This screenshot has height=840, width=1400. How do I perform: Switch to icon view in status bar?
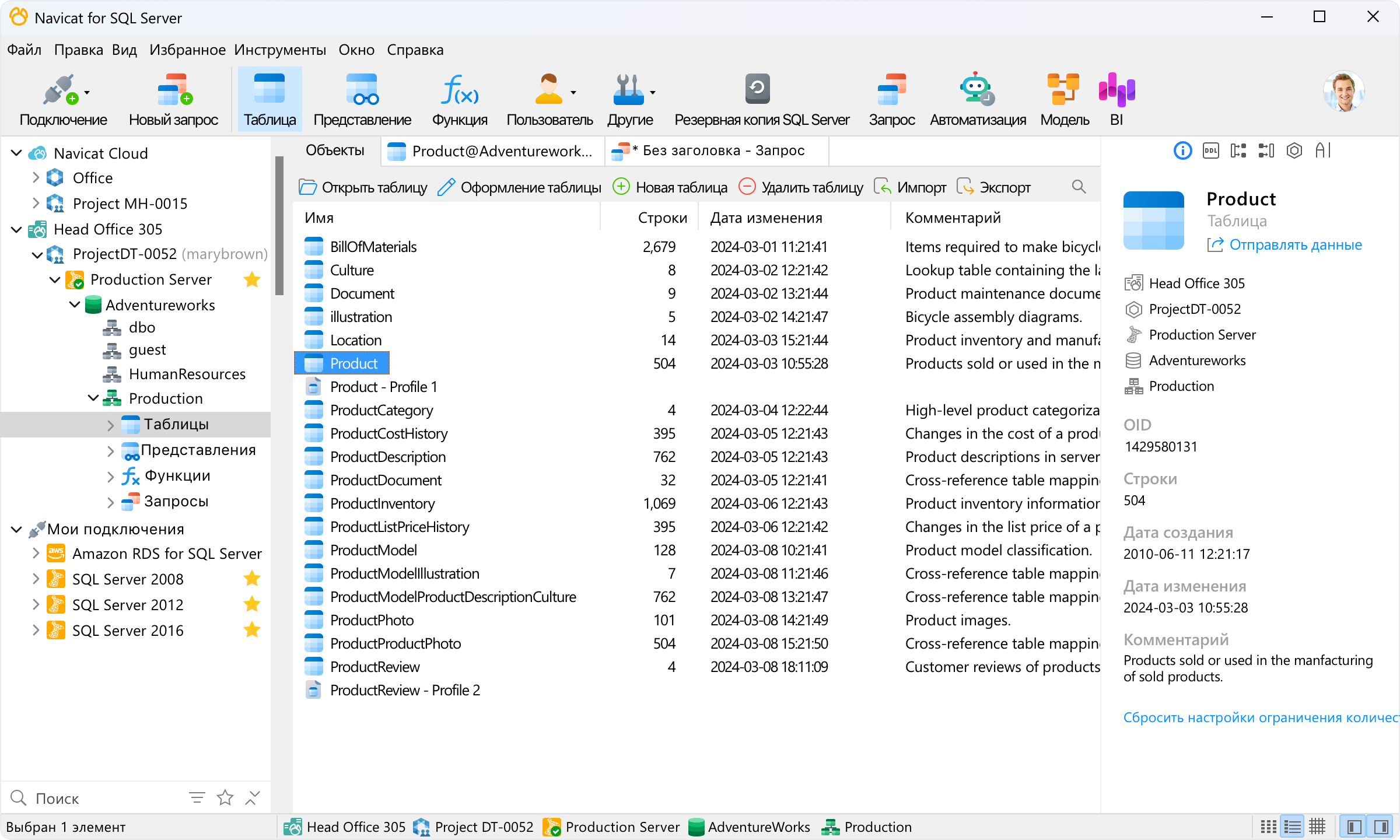(1268, 827)
